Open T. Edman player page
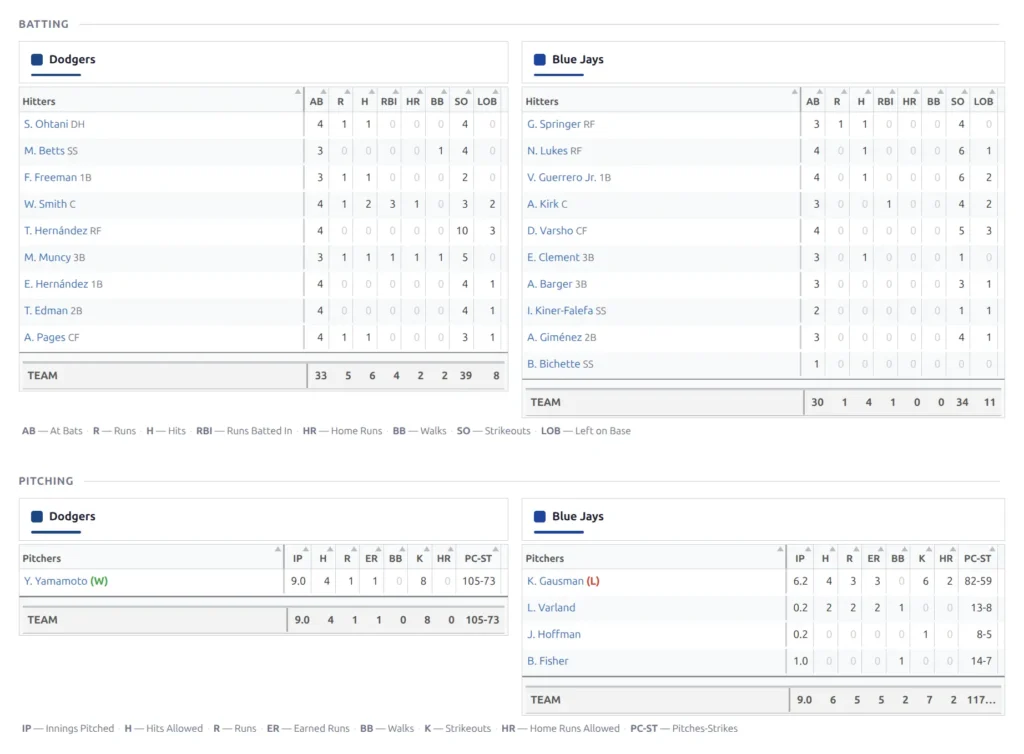The height and width of the screenshot is (754, 1024). click(x=46, y=311)
